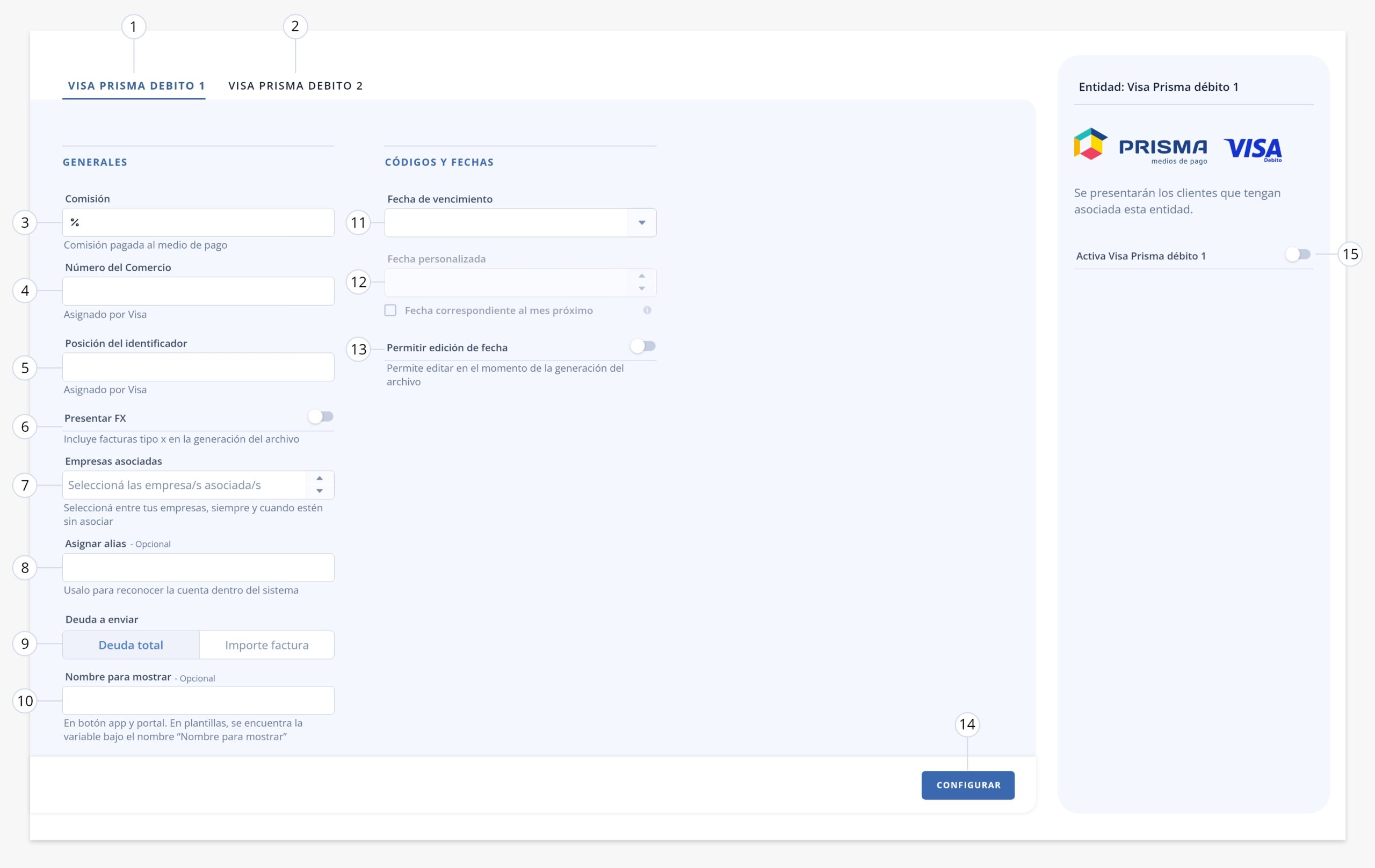The width and height of the screenshot is (1375, 868).
Task: Open the Empresas asociadas selector
Action: point(198,485)
